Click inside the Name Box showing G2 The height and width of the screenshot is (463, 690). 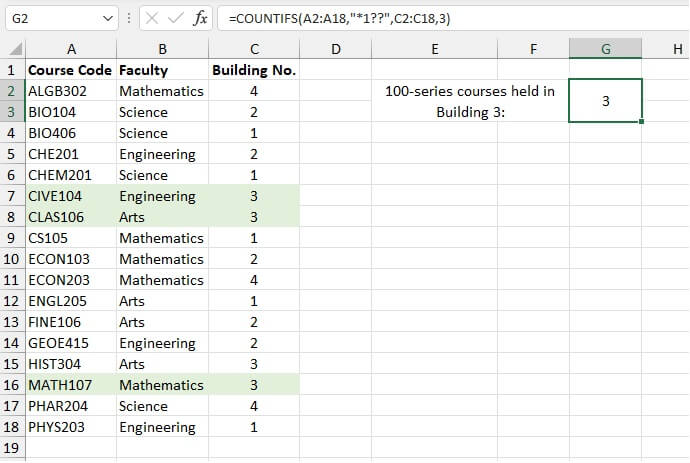tap(50, 18)
